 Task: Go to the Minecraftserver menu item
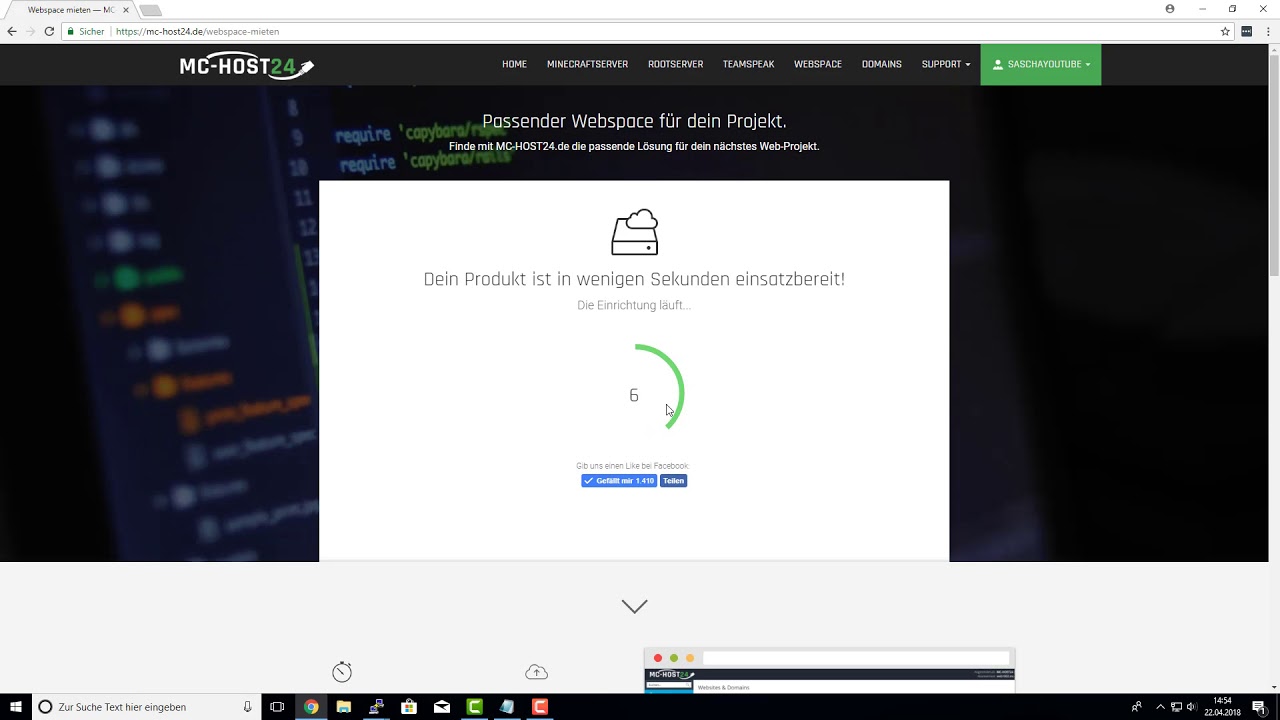587,64
